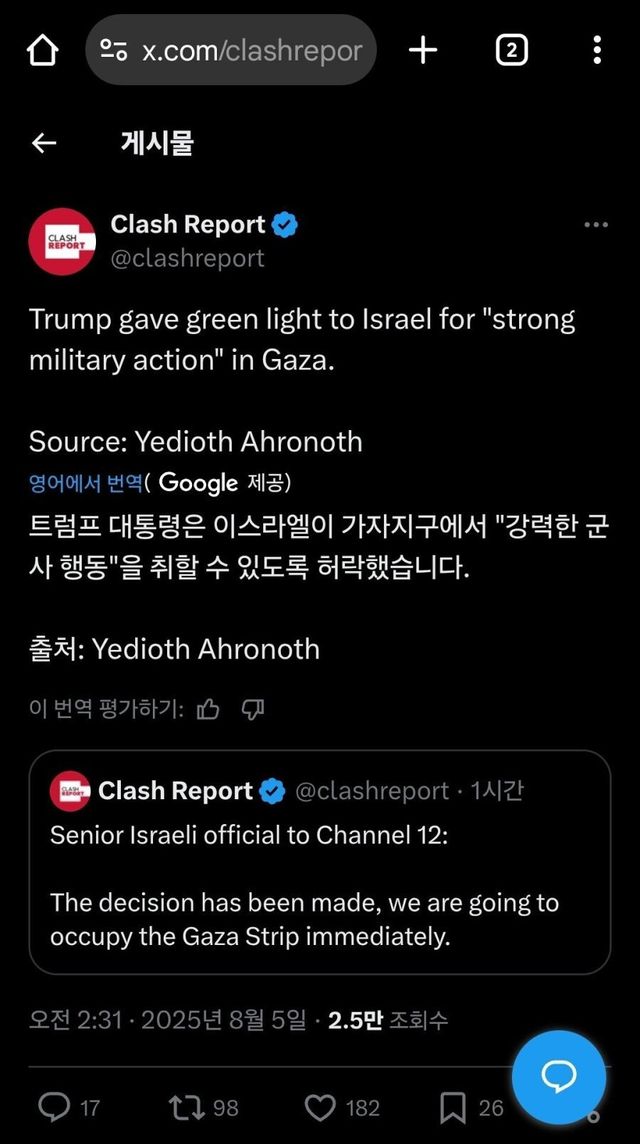Like the post using the heart icon
The width and height of the screenshot is (640, 1144).
[320, 1107]
